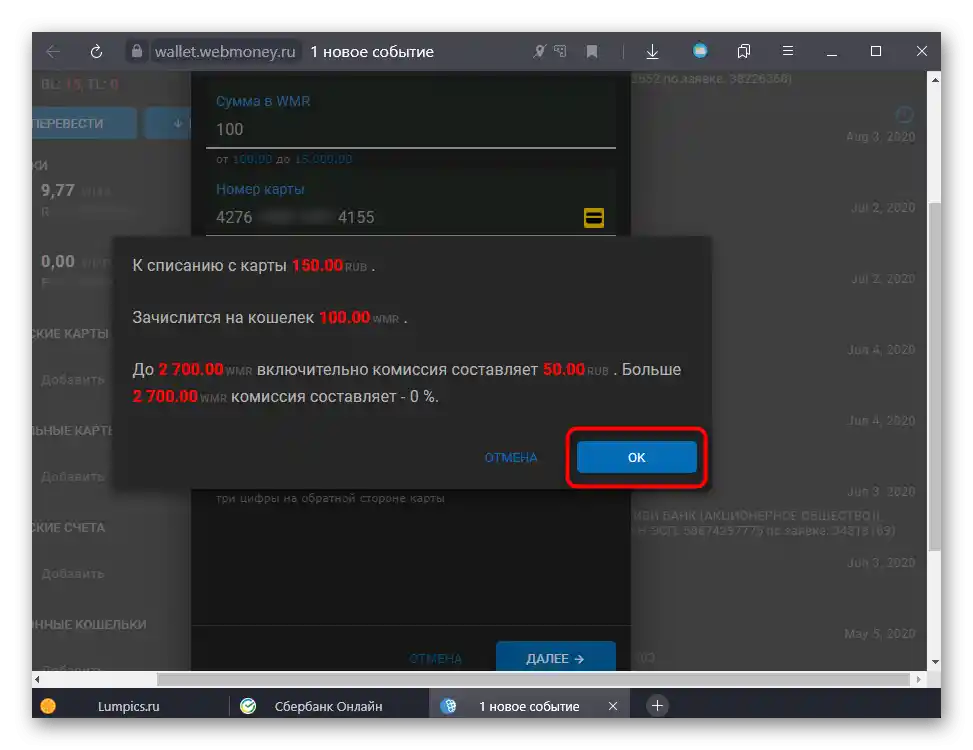Click the yellow card icon in card field
This screenshot has height=750, width=973.
point(594,218)
